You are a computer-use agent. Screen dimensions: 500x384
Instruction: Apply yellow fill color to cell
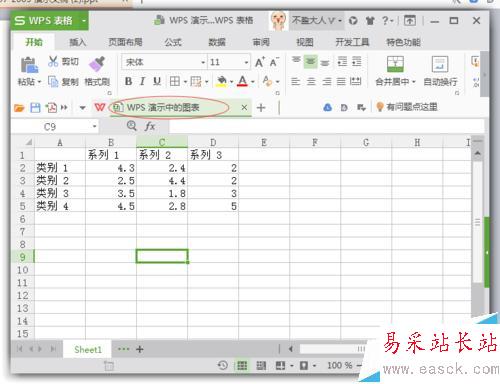[x=221, y=81]
